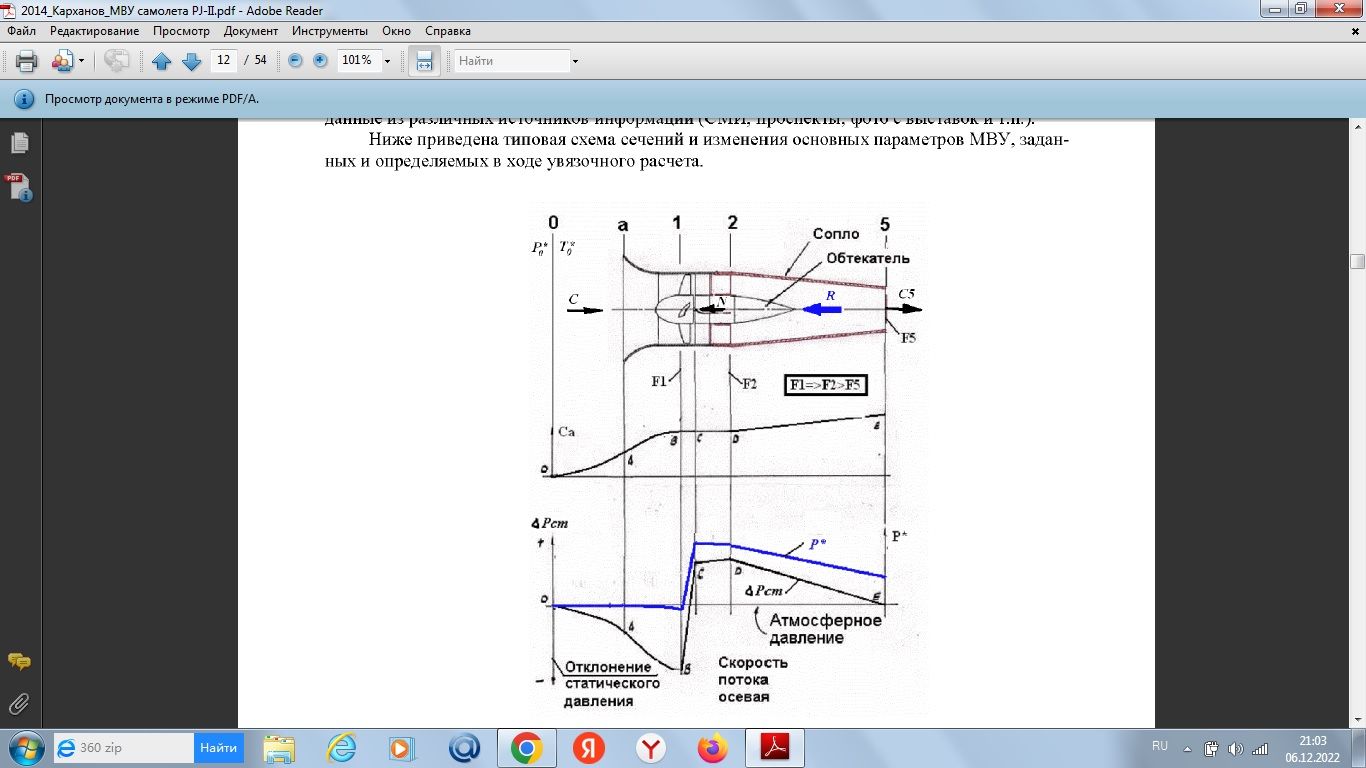Go to previous page with up arrow

tap(162, 61)
